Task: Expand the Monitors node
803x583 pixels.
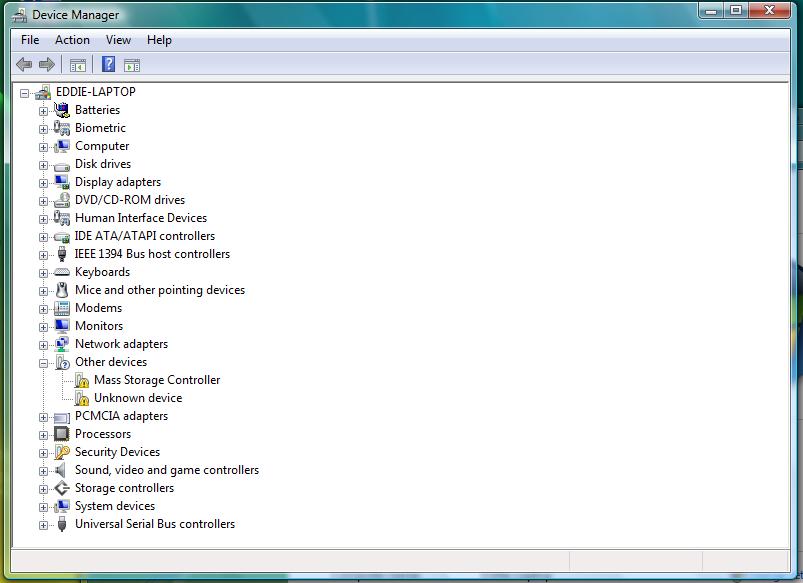Action: click(x=44, y=327)
